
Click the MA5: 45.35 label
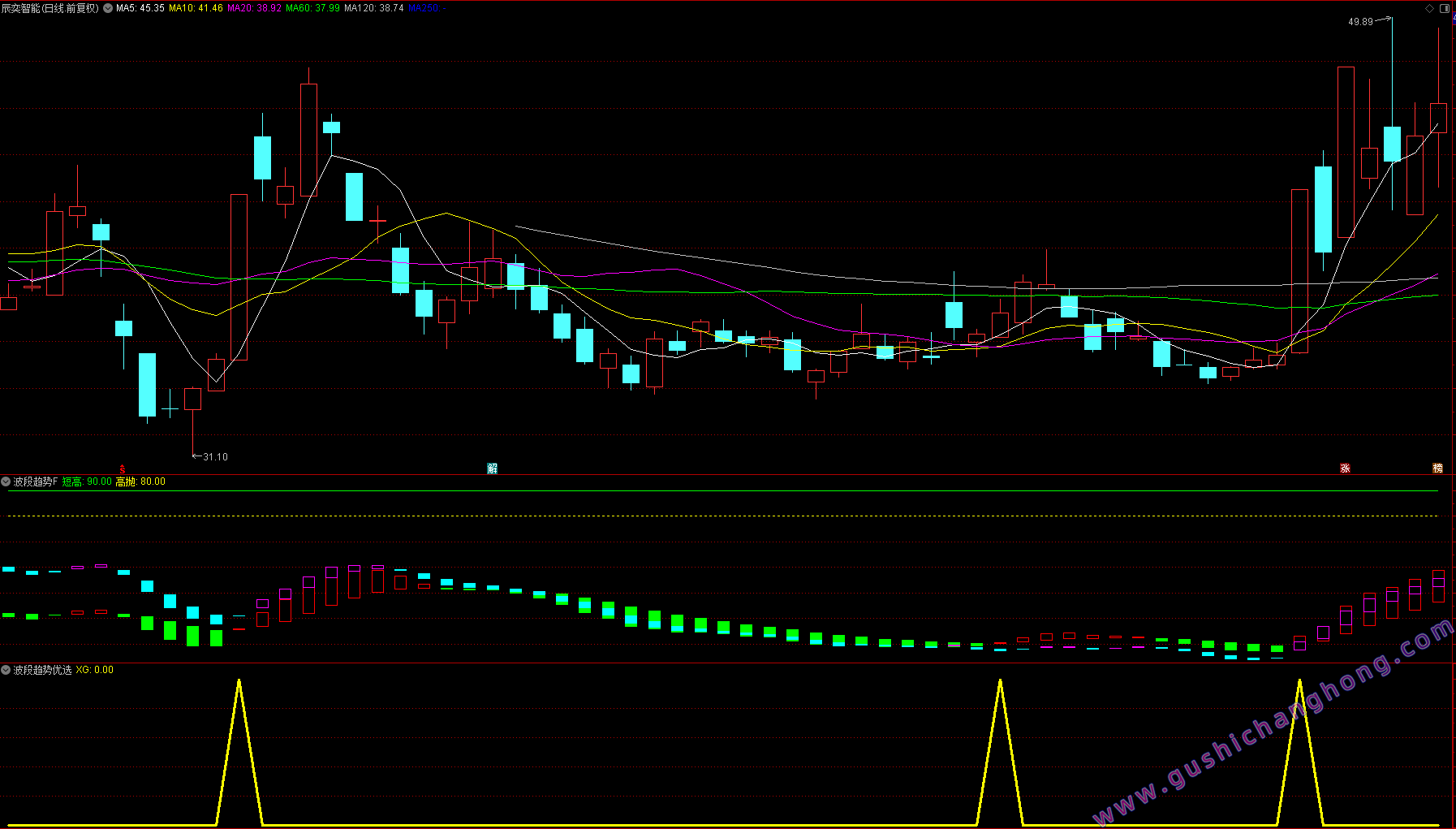tap(140, 8)
